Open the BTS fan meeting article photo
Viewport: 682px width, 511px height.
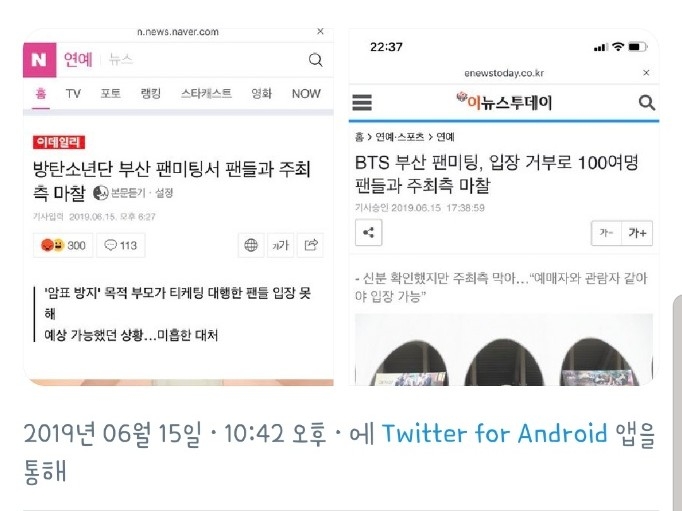pos(504,349)
